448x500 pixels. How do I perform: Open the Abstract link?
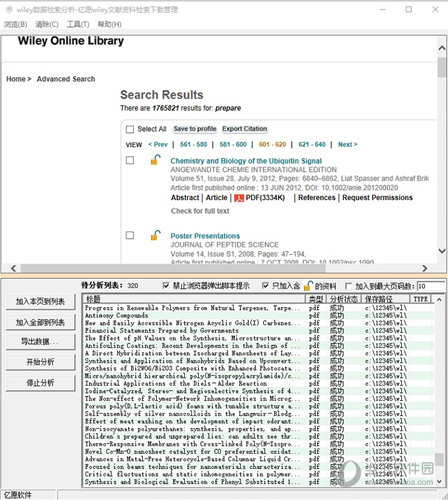click(185, 198)
